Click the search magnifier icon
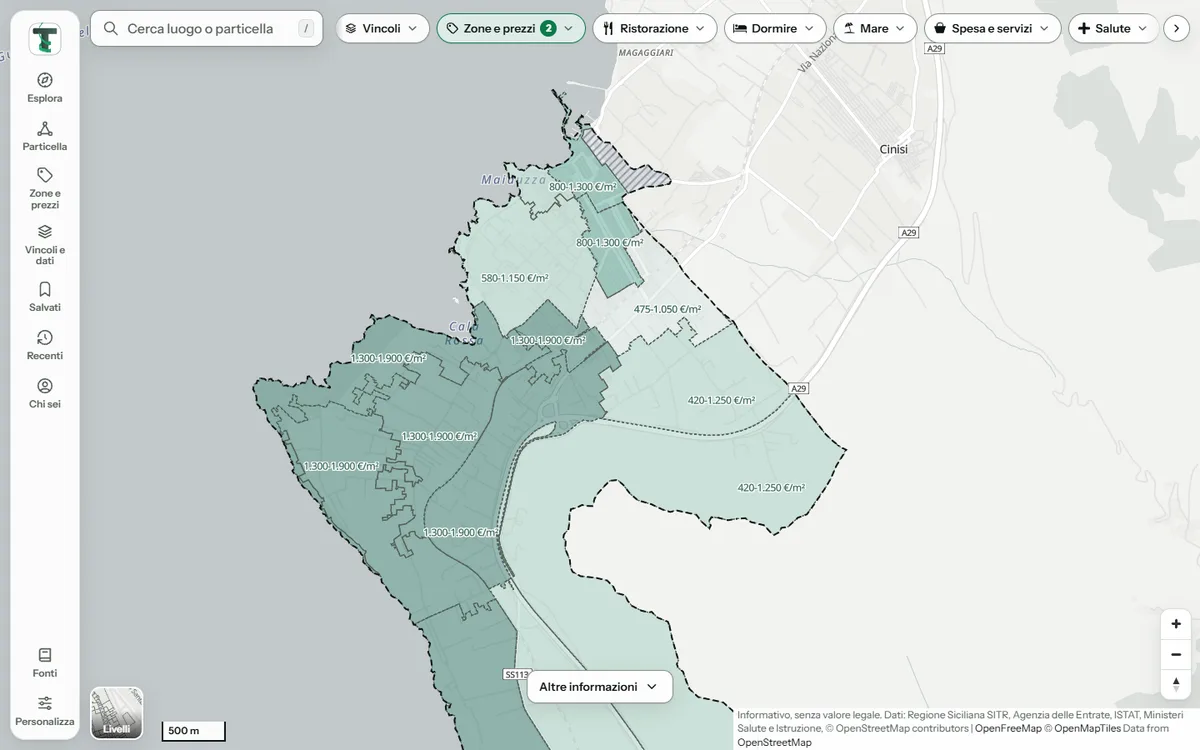This screenshot has height=750, width=1200. [111, 29]
